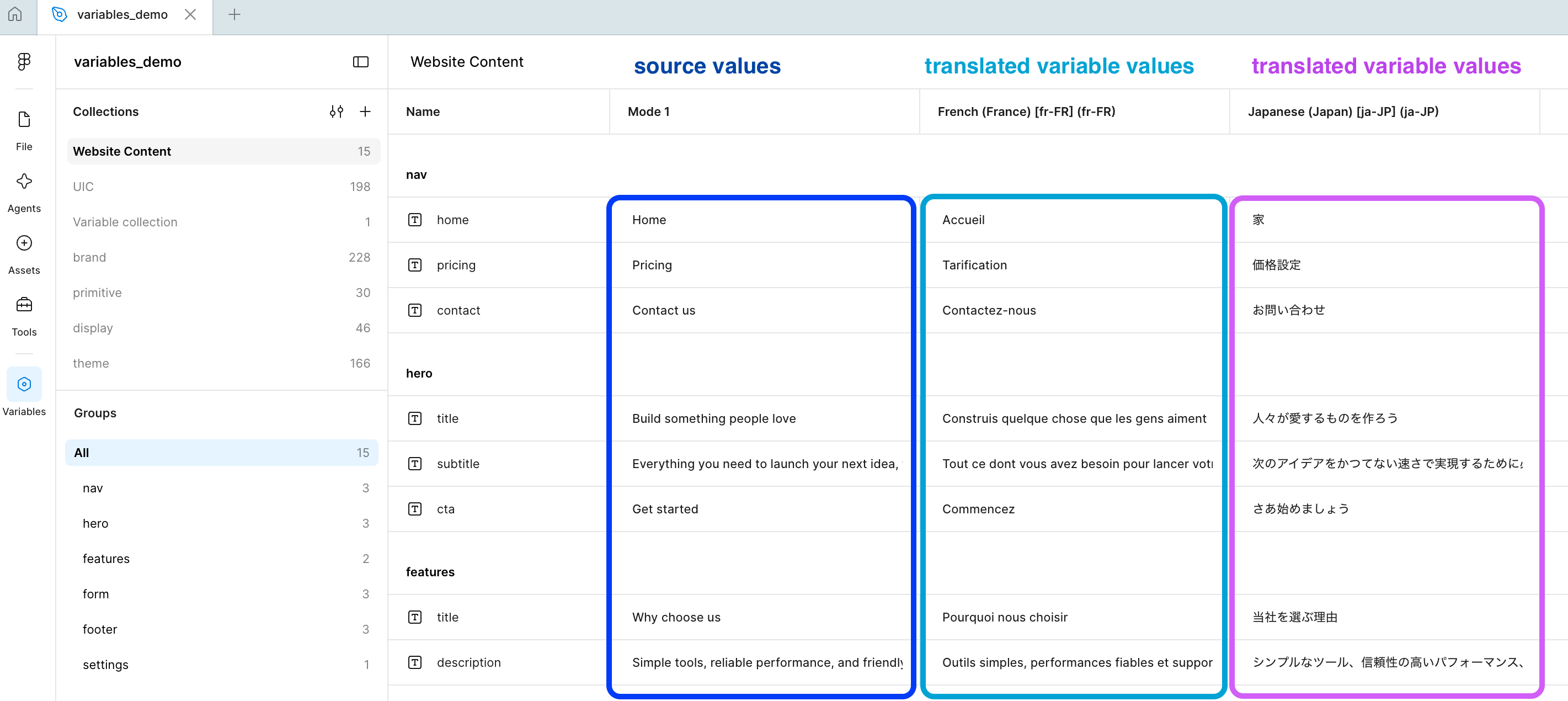Open the File sidebar panel
The image size is (1568, 701).
coord(24,130)
